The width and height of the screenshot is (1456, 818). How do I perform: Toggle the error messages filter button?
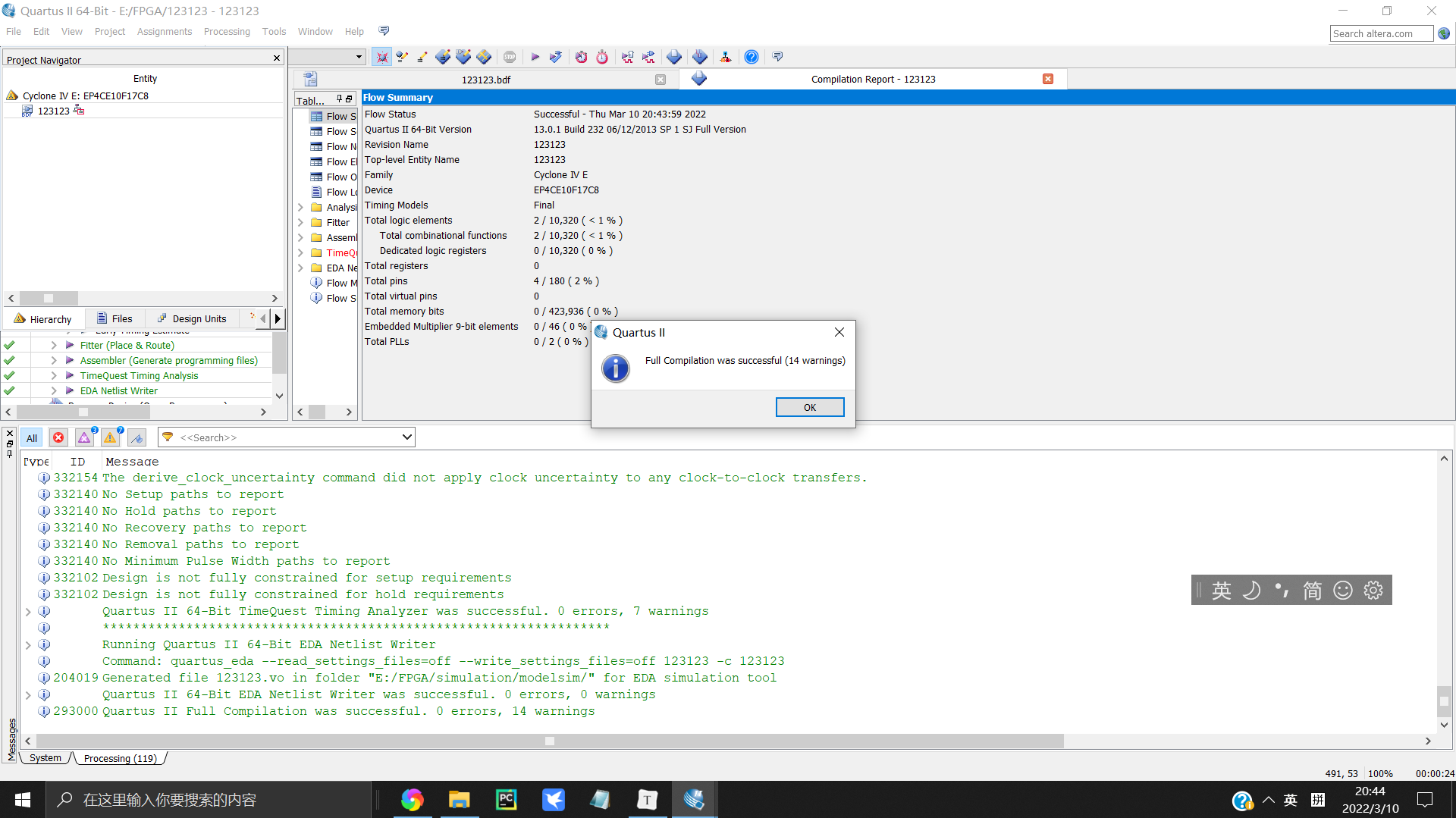click(x=58, y=437)
